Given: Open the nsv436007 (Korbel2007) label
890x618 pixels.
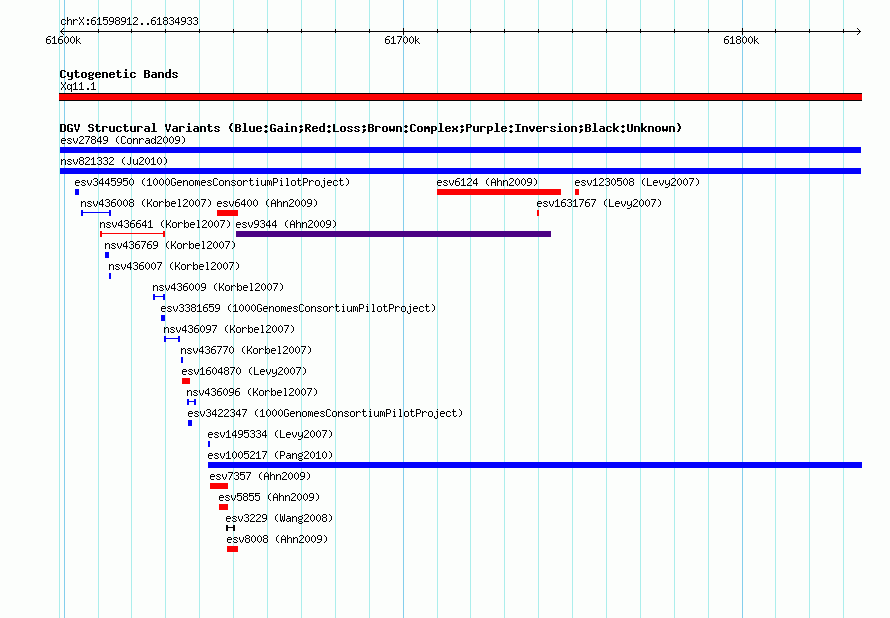Looking at the screenshot, I should pos(174,266).
